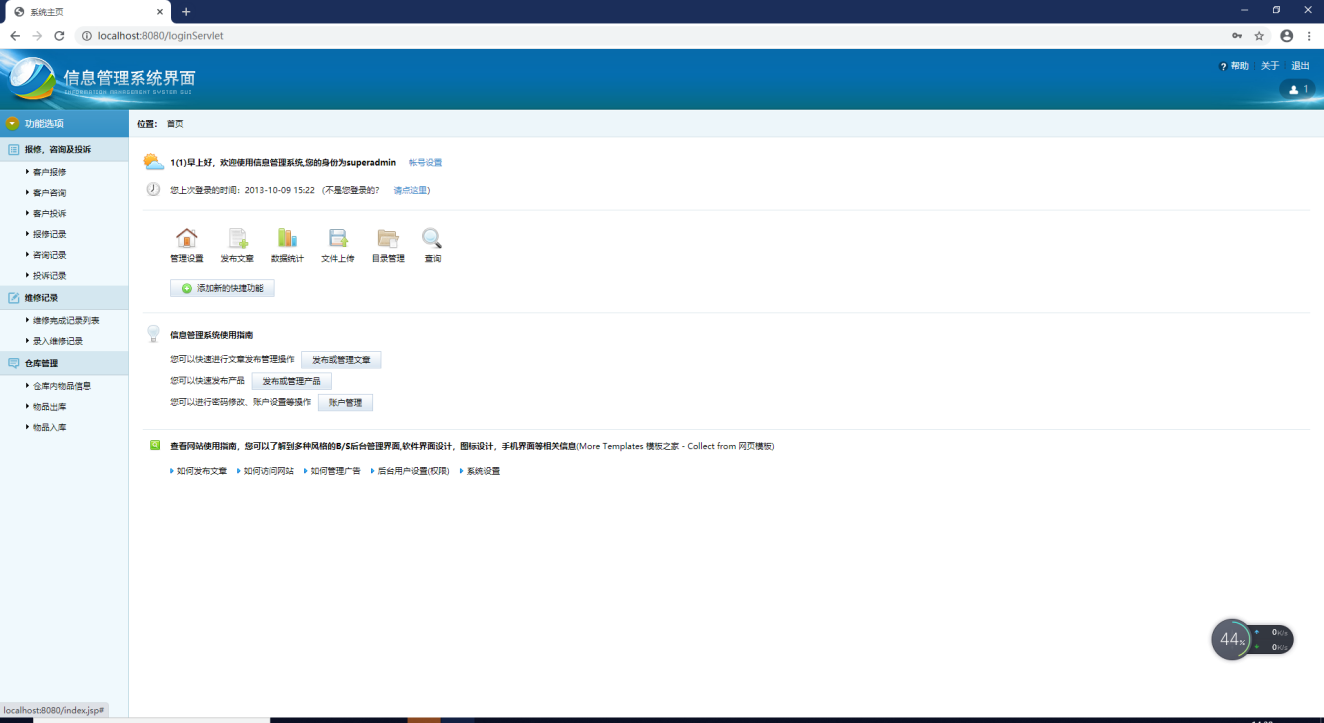1324x723 pixels.
Task: Click the chat icon beside 仓库管理
Action: (14, 363)
